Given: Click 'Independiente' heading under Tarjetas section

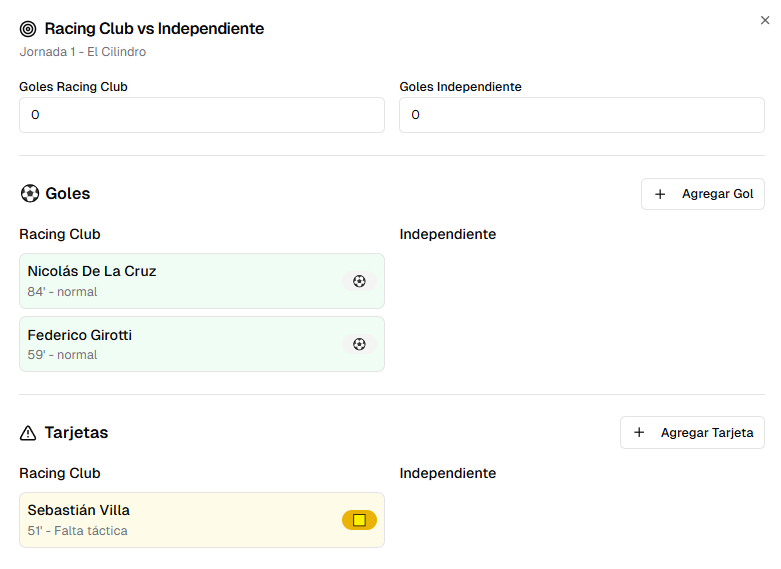Looking at the screenshot, I should [448, 473].
